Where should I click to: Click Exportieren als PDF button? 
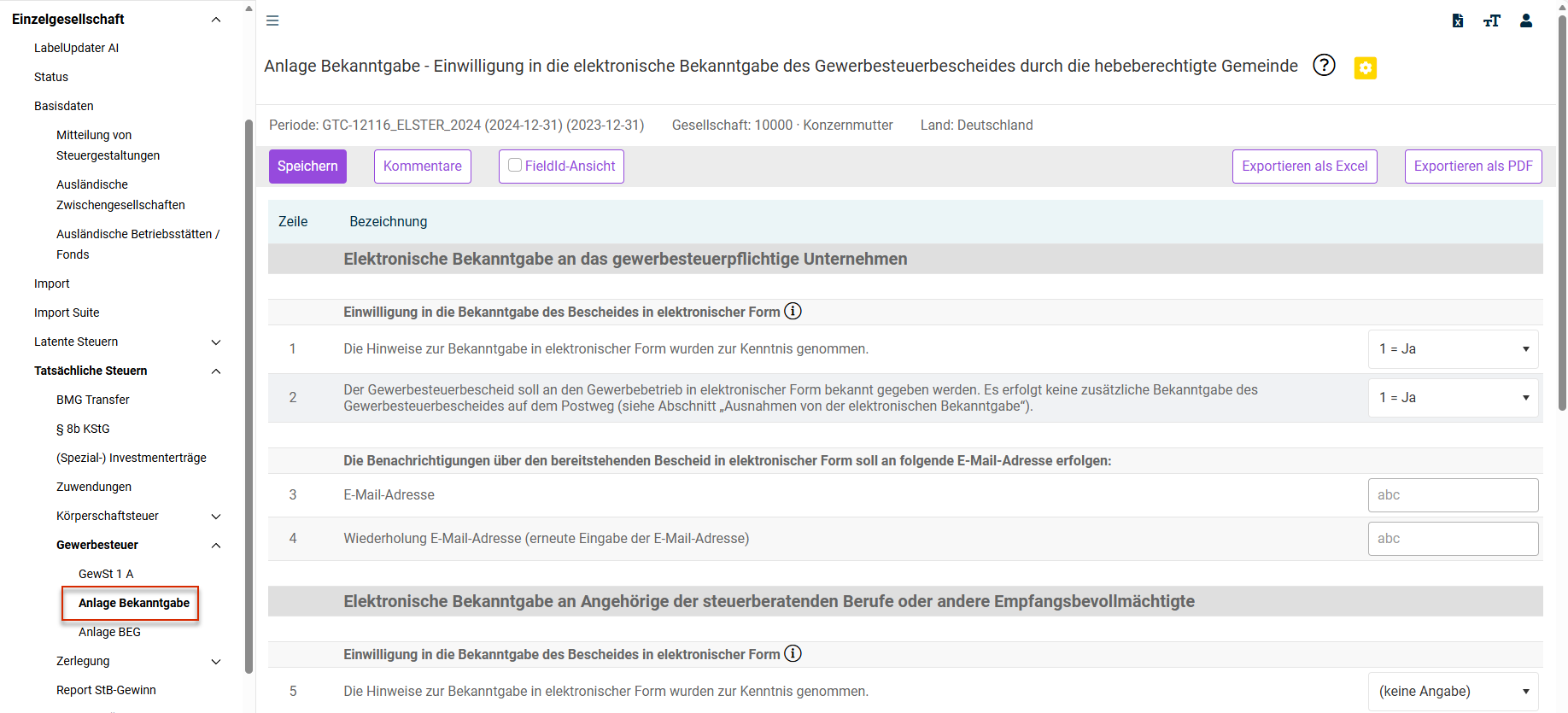pos(1473,167)
